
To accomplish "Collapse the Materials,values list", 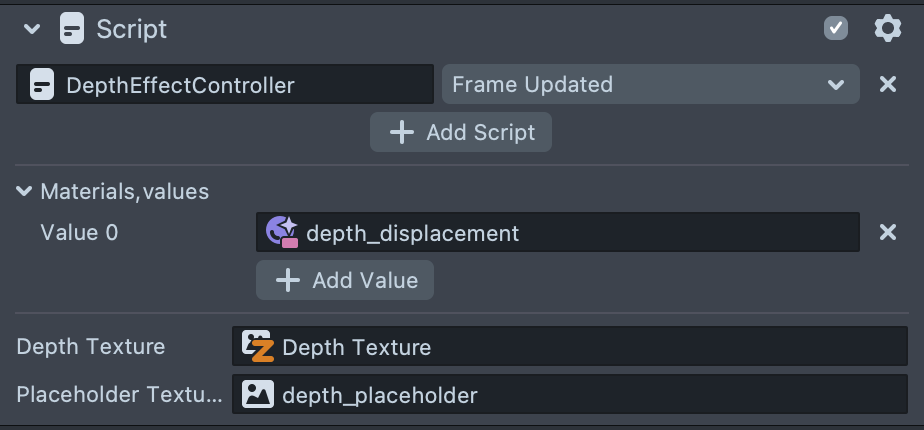I will tap(25, 191).
